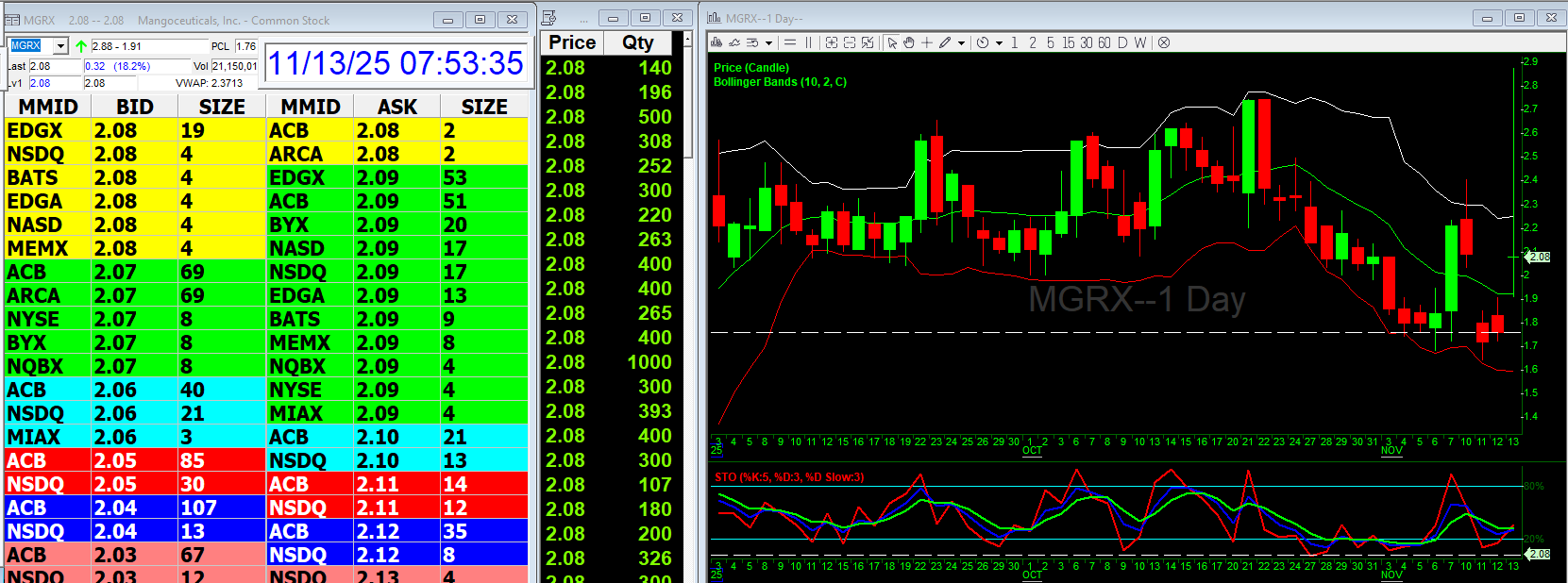This screenshot has height=583, width=1568.
Task: Zoom in with the plus magnifier icon
Action: click(832, 42)
